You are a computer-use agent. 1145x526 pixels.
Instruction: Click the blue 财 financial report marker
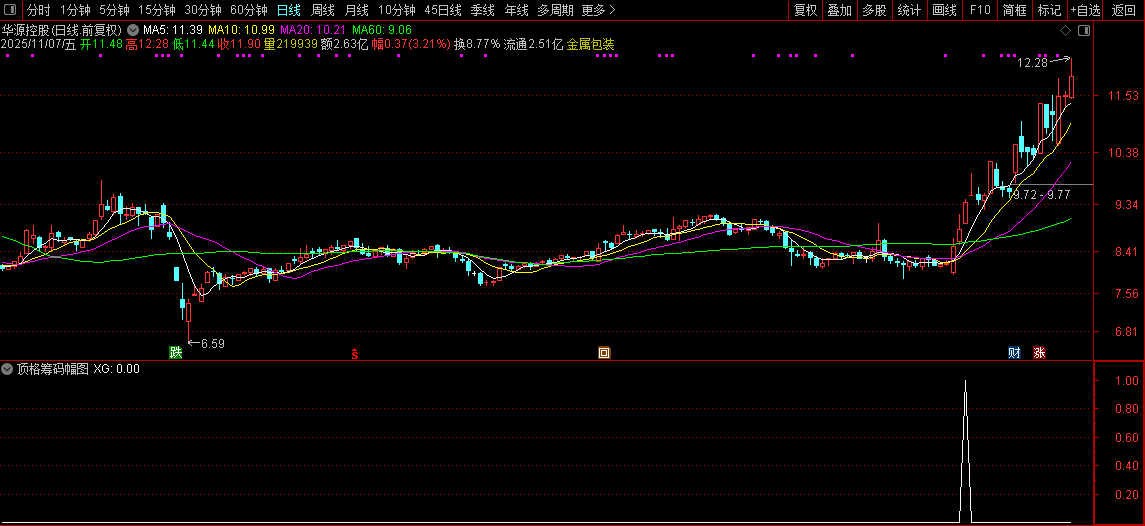click(x=1014, y=352)
